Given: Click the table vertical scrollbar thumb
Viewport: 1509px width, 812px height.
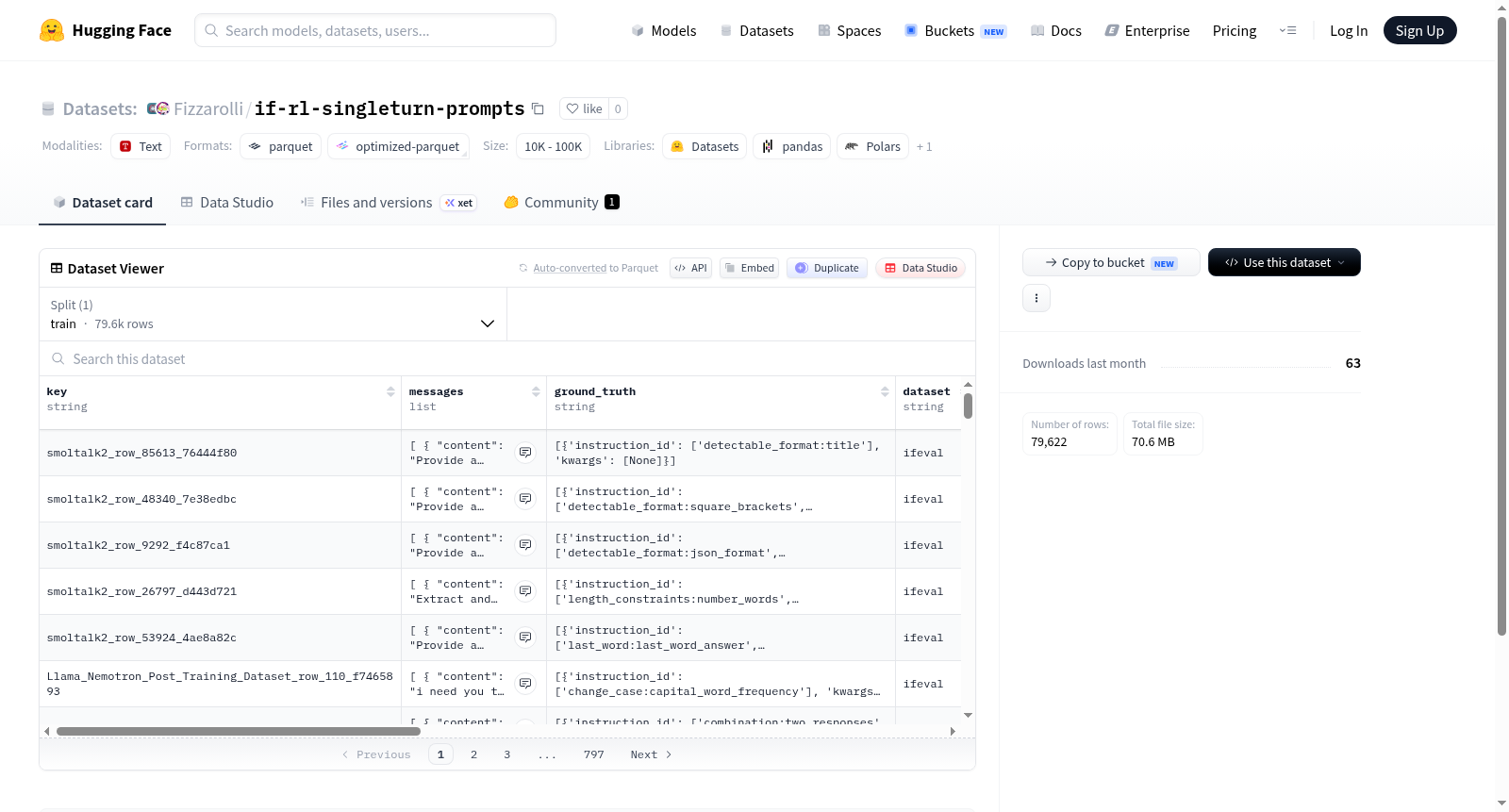Looking at the screenshot, I should tap(968, 406).
